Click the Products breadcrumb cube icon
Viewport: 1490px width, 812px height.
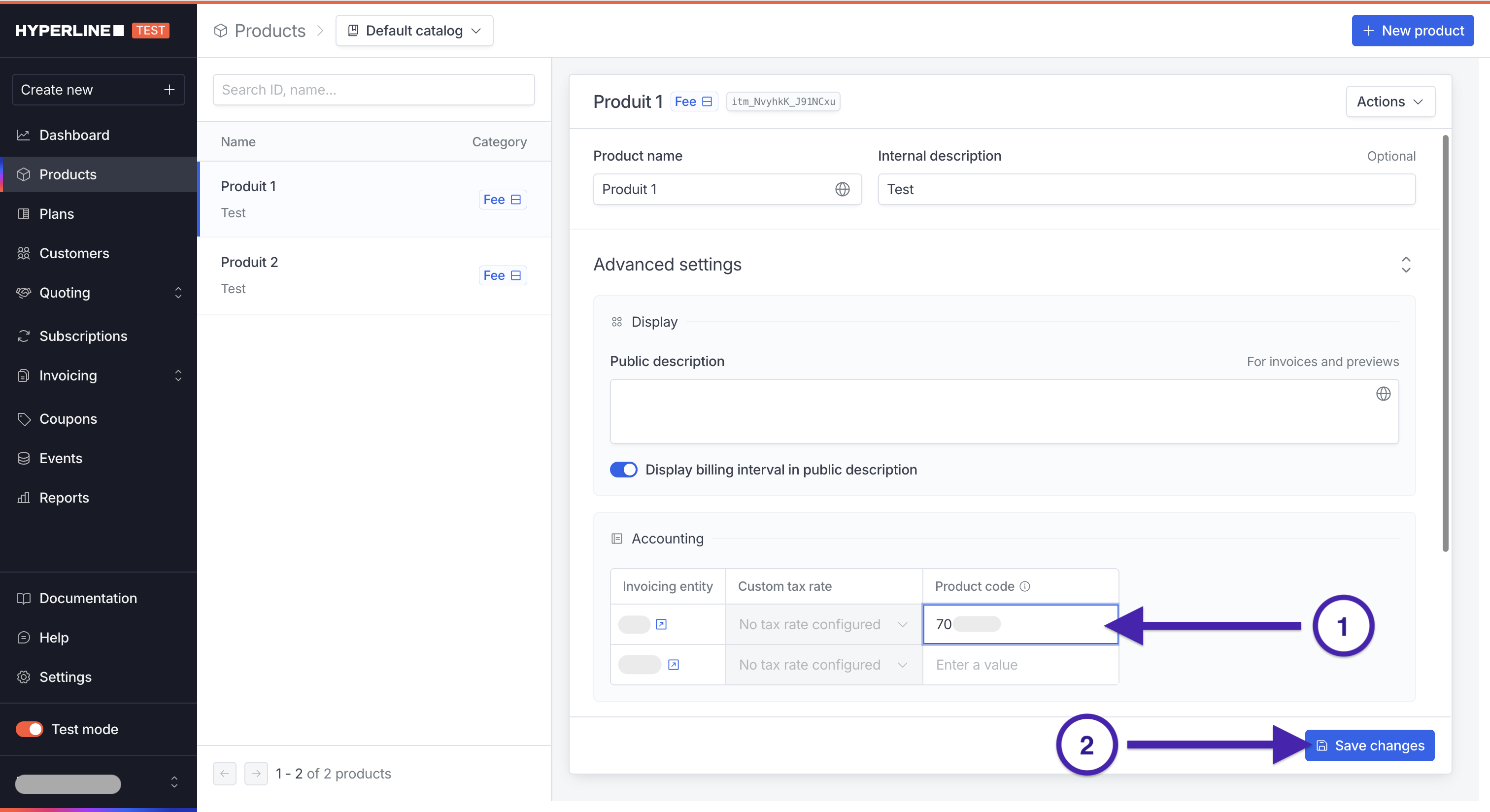(220, 31)
